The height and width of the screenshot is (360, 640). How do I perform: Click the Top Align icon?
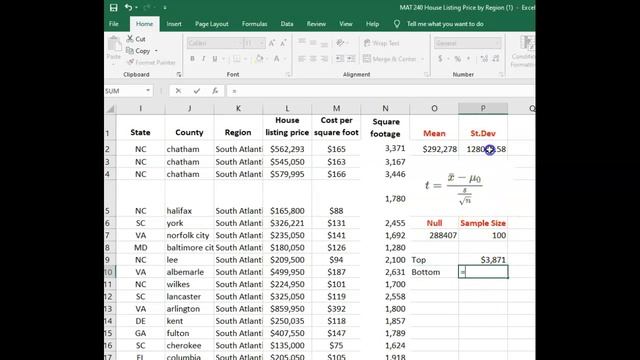pyautogui.click(x=302, y=43)
